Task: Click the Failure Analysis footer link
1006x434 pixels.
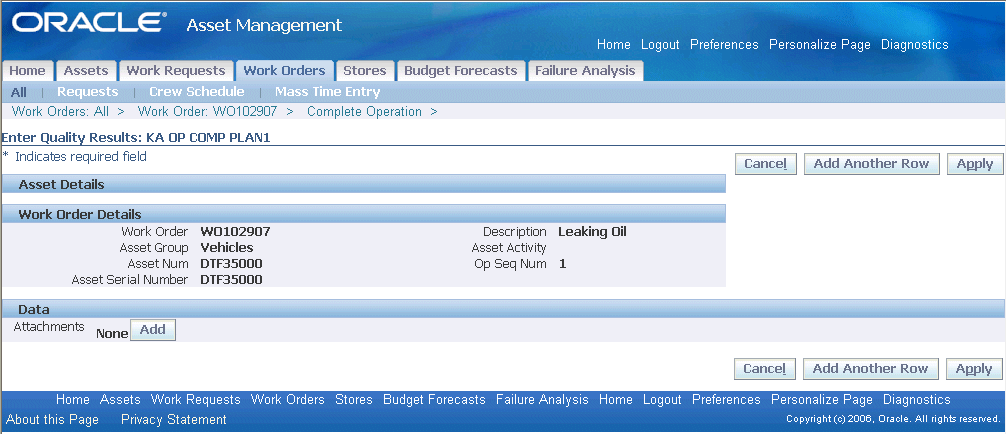Action: [x=542, y=399]
